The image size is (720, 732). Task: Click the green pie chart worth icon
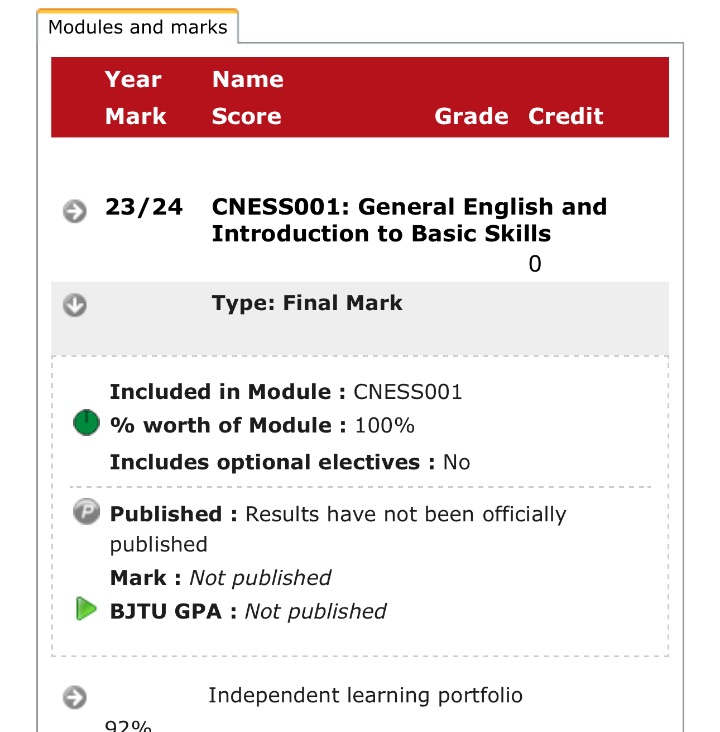(86, 422)
